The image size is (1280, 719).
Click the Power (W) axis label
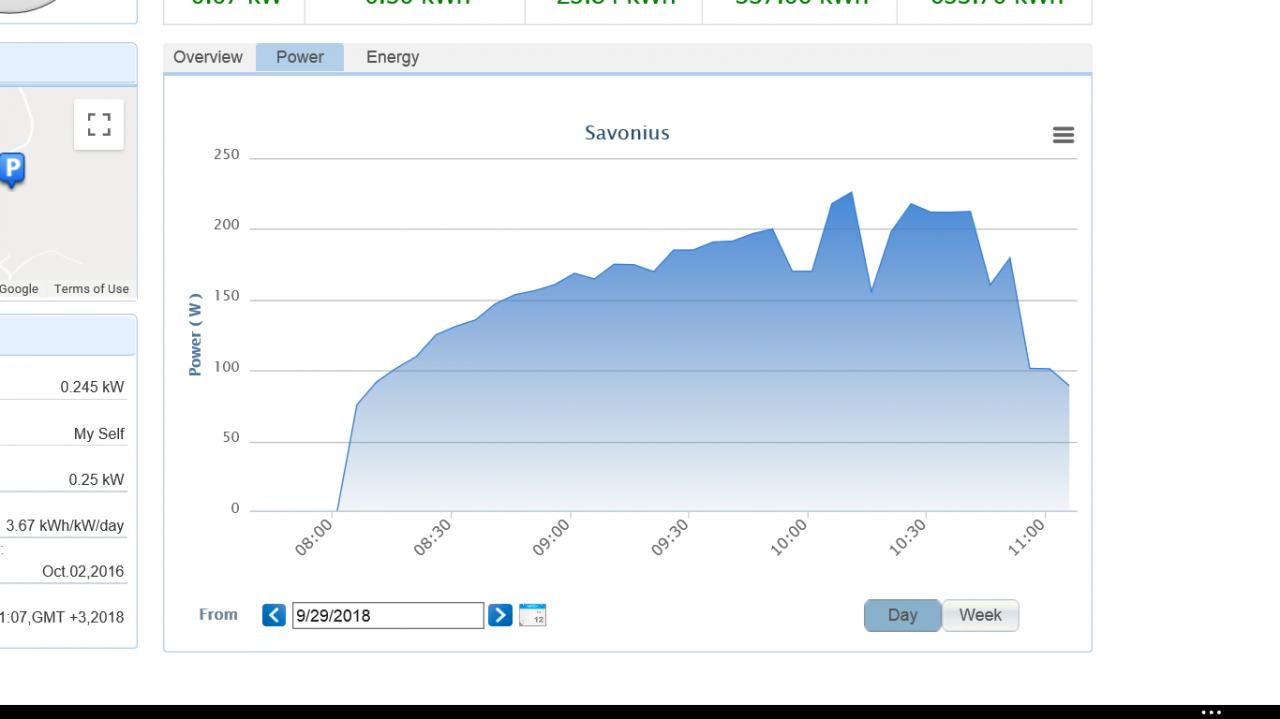click(195, 334)
